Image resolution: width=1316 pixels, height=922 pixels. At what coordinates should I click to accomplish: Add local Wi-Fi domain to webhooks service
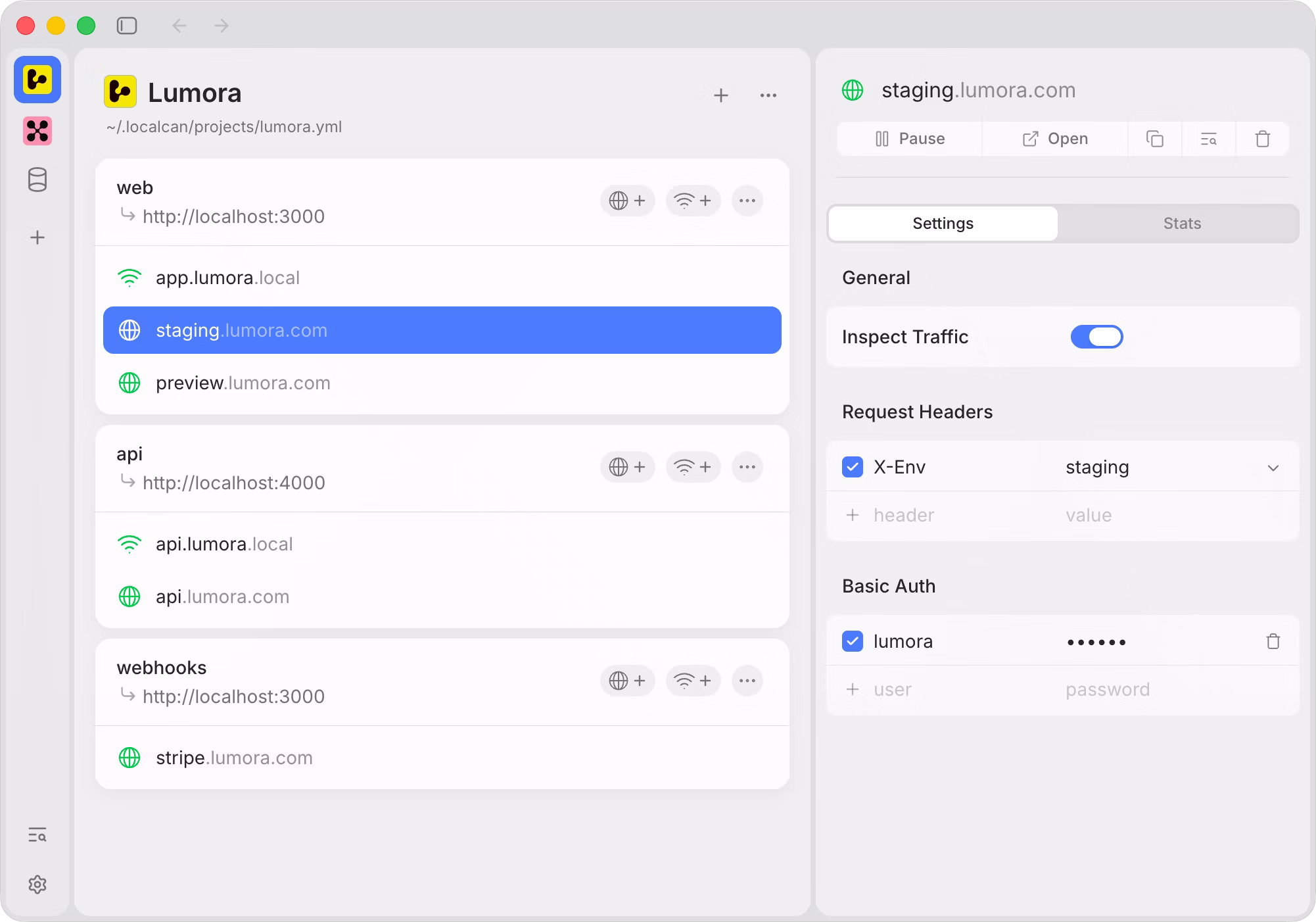(693, 681)
